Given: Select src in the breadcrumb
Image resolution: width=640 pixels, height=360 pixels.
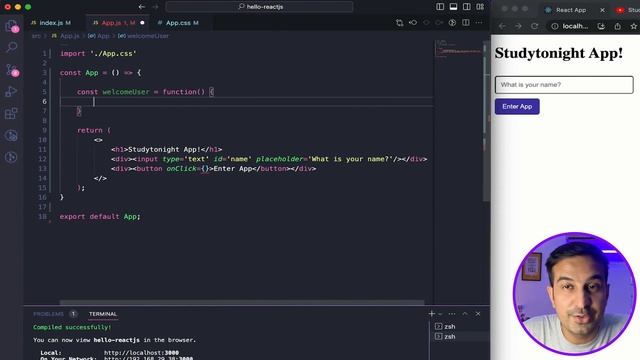Looking at the screenshot, I should (36, 36).
